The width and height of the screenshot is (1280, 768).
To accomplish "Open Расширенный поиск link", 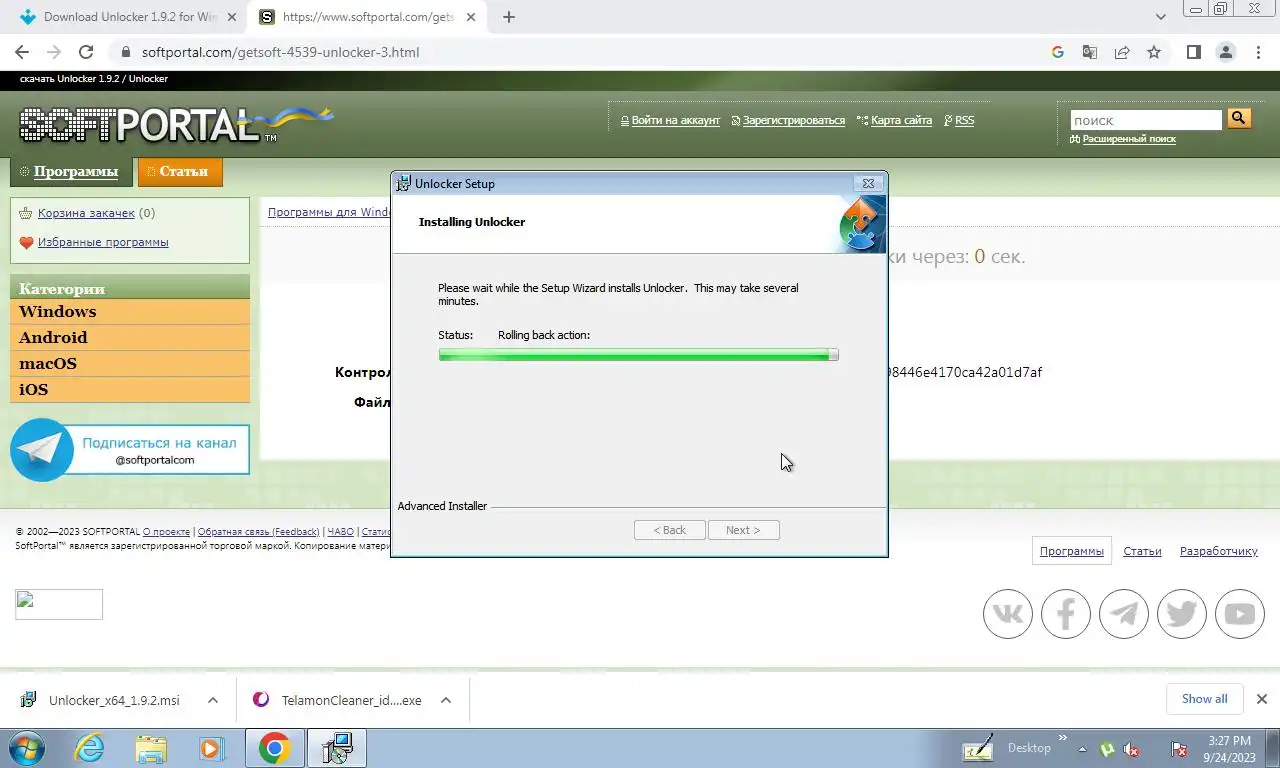I will pos(1129,139).
